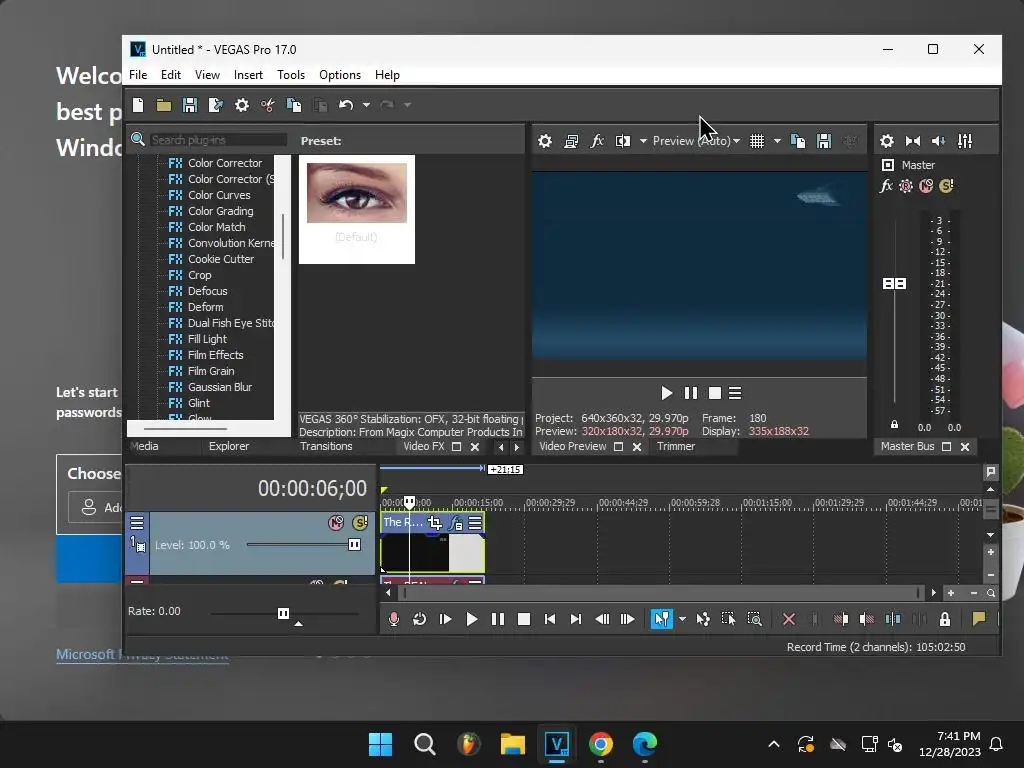Solo video track 1
This screenshot has height=768, width=1024.
click(360, 522)
